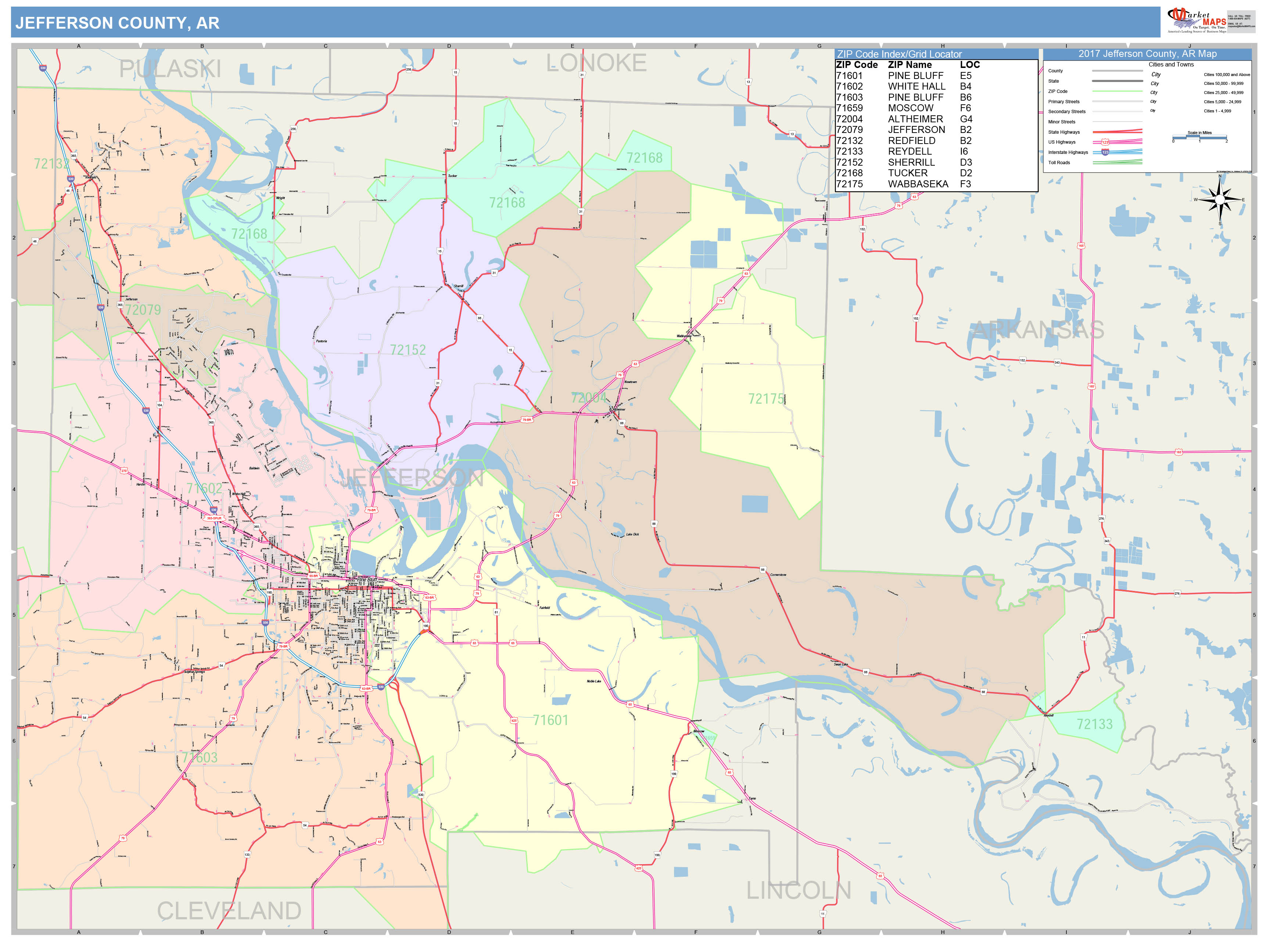Click the Interstate Highways shield symbol in legend
The image size is (1270, 952).
tap(1106, 153)
